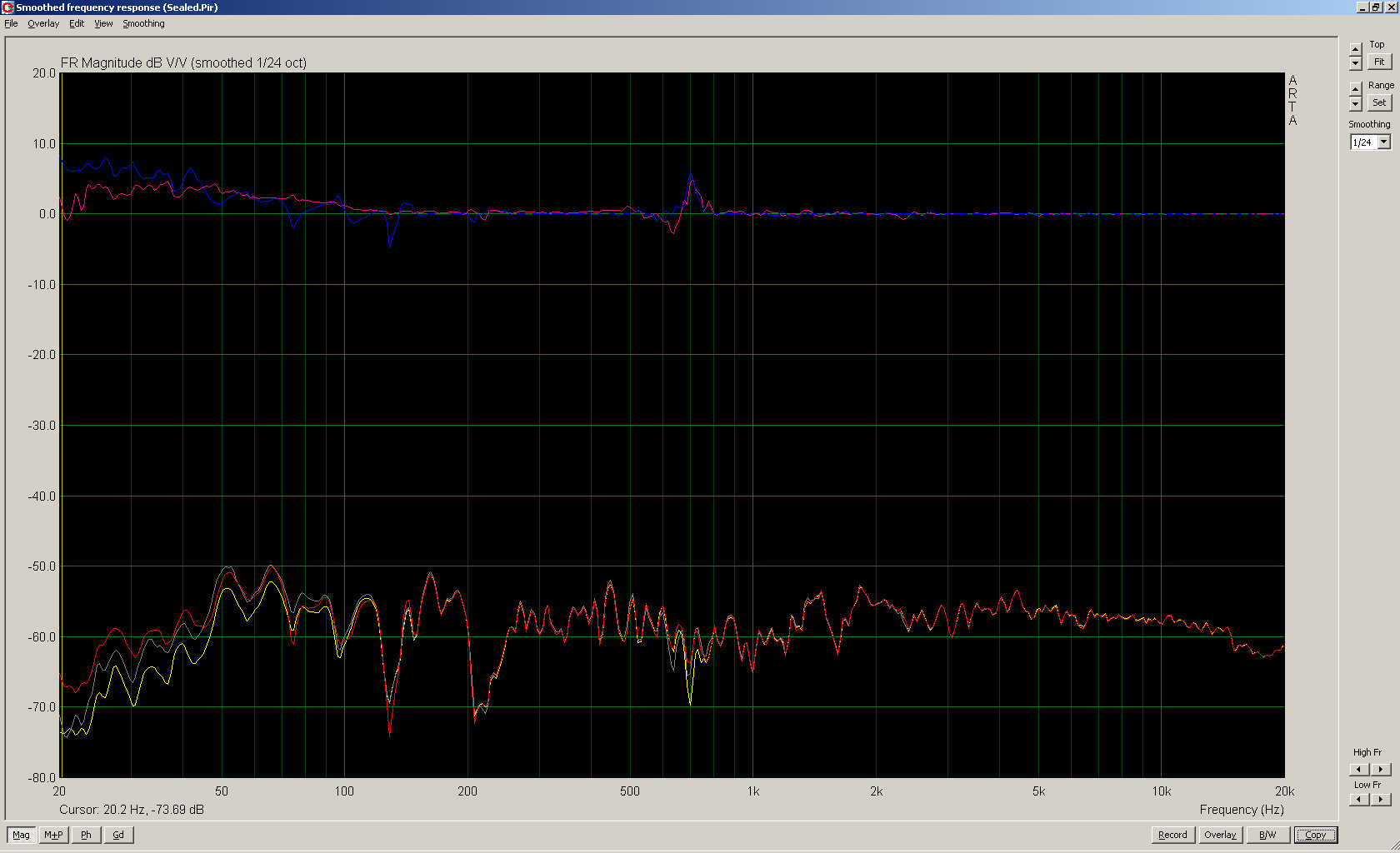Raise graph top with Top up arrow

point(1356,49)
